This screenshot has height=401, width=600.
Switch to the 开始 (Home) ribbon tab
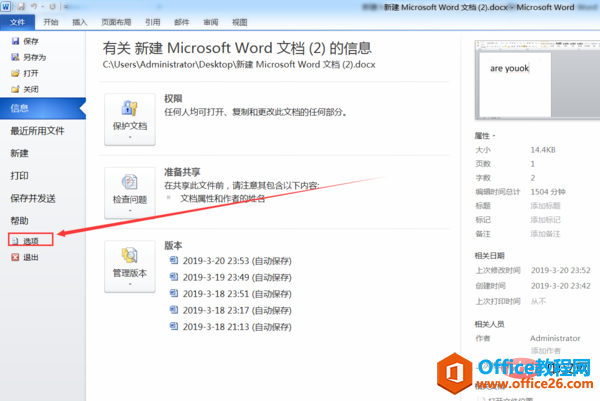point(51,21)
